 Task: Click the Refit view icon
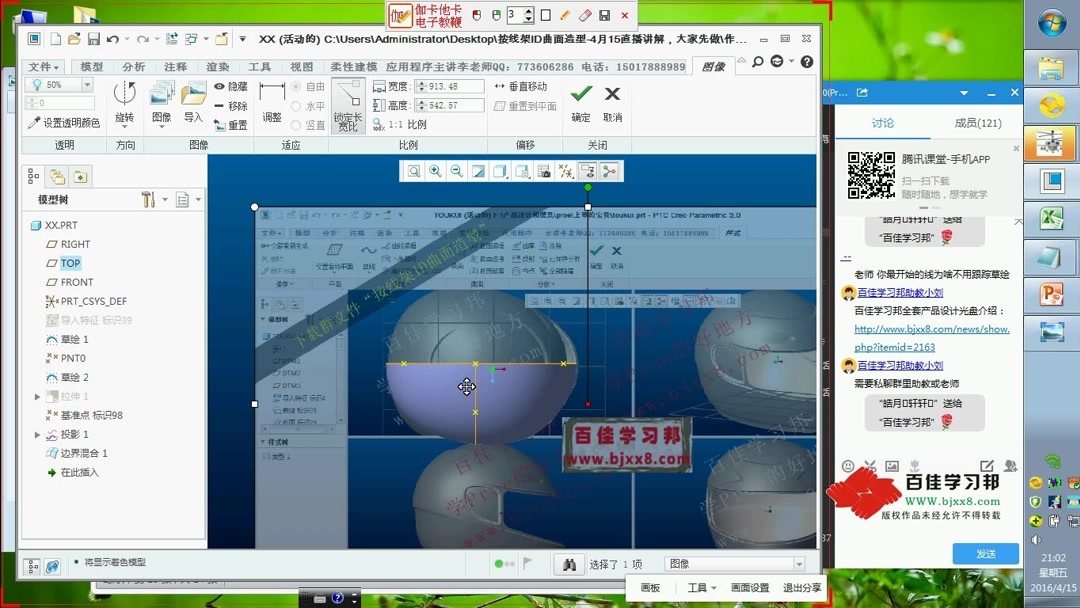[413, 171]
